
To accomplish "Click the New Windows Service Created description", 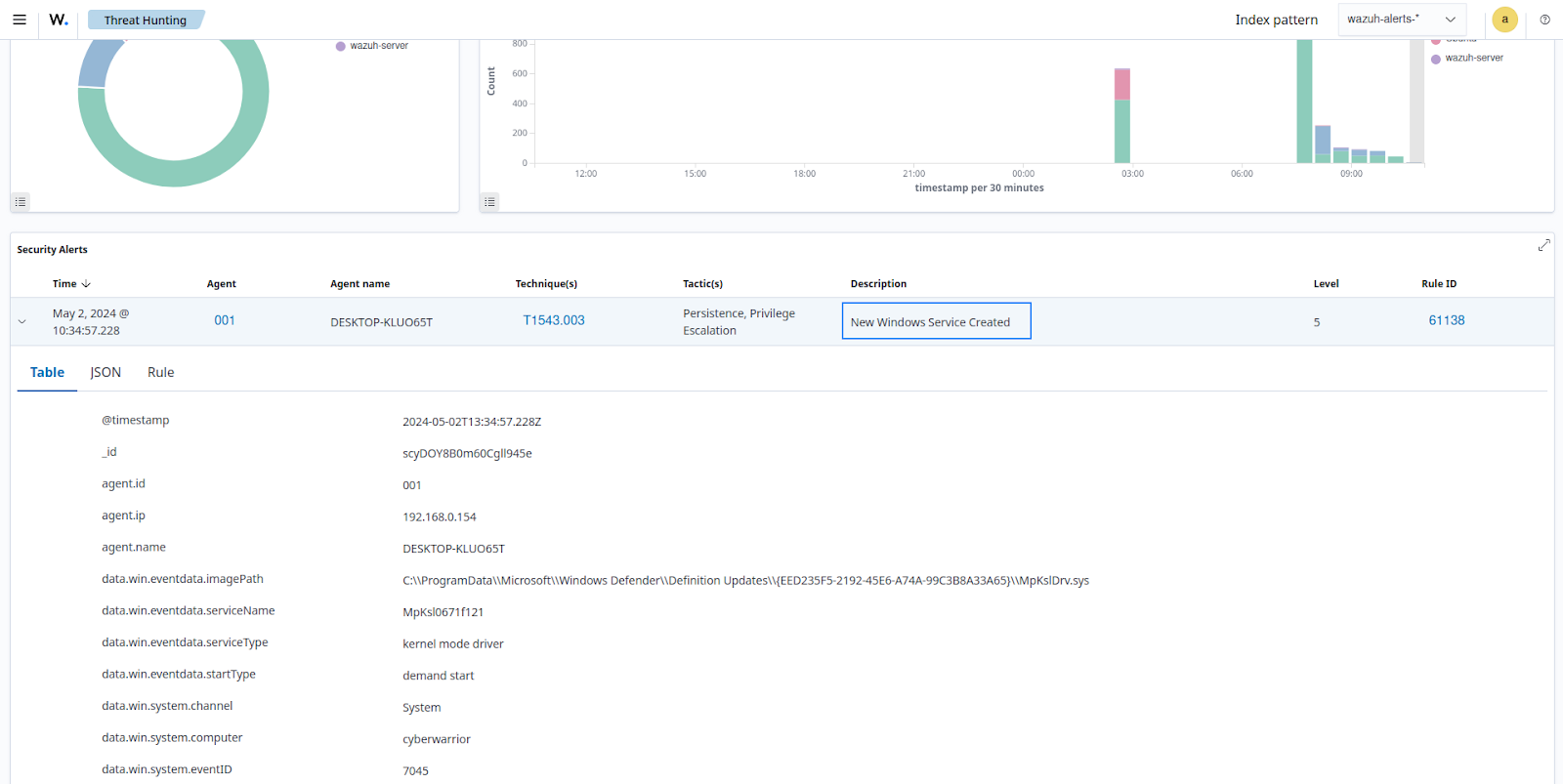I will pos(930,322).
